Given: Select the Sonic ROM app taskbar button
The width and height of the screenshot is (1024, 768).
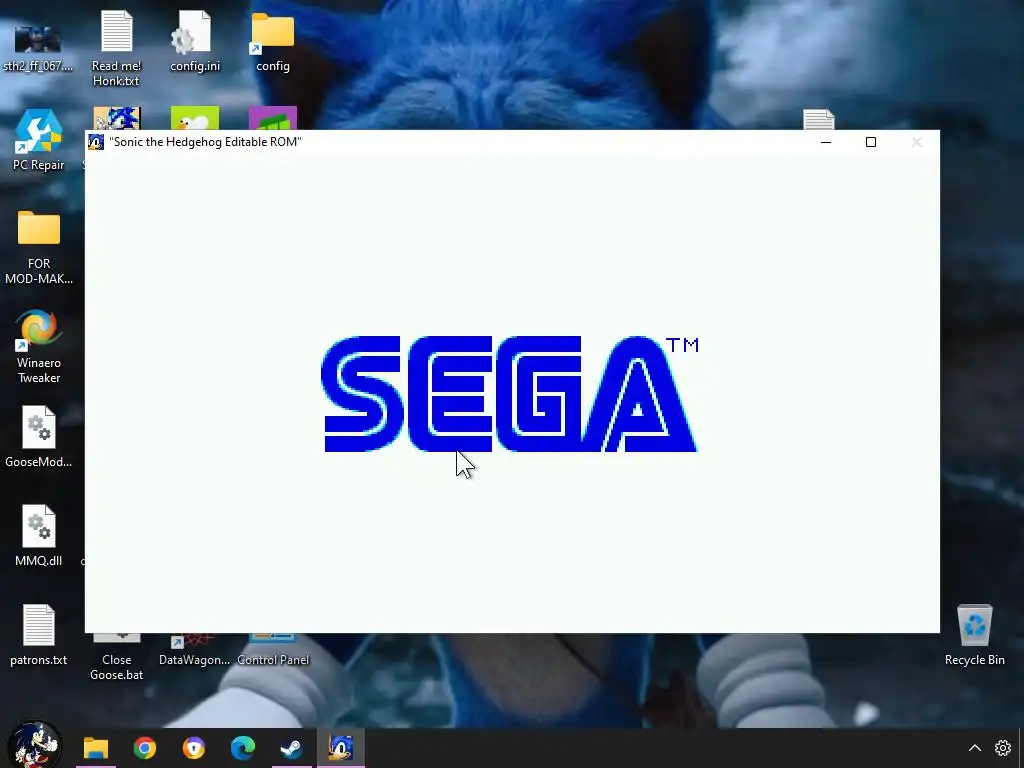Looking at the screenshot, I should click(341, 748).
